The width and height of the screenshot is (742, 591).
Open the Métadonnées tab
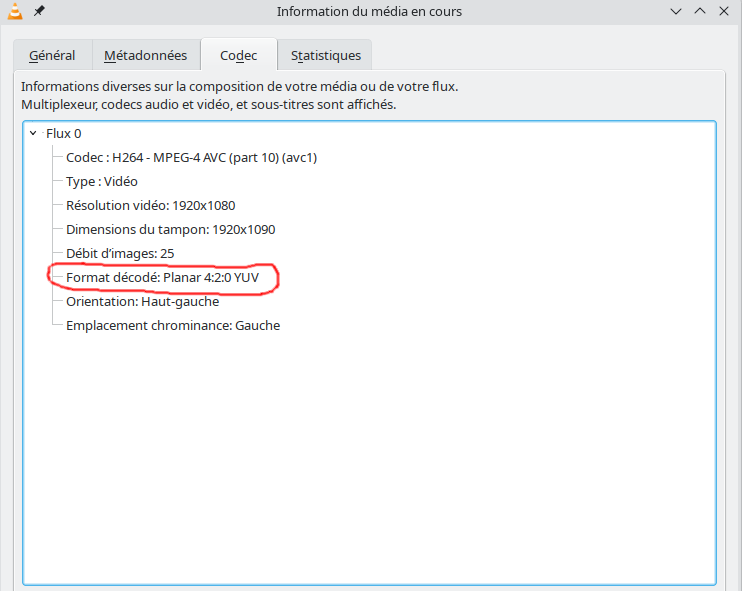(146, 55)
